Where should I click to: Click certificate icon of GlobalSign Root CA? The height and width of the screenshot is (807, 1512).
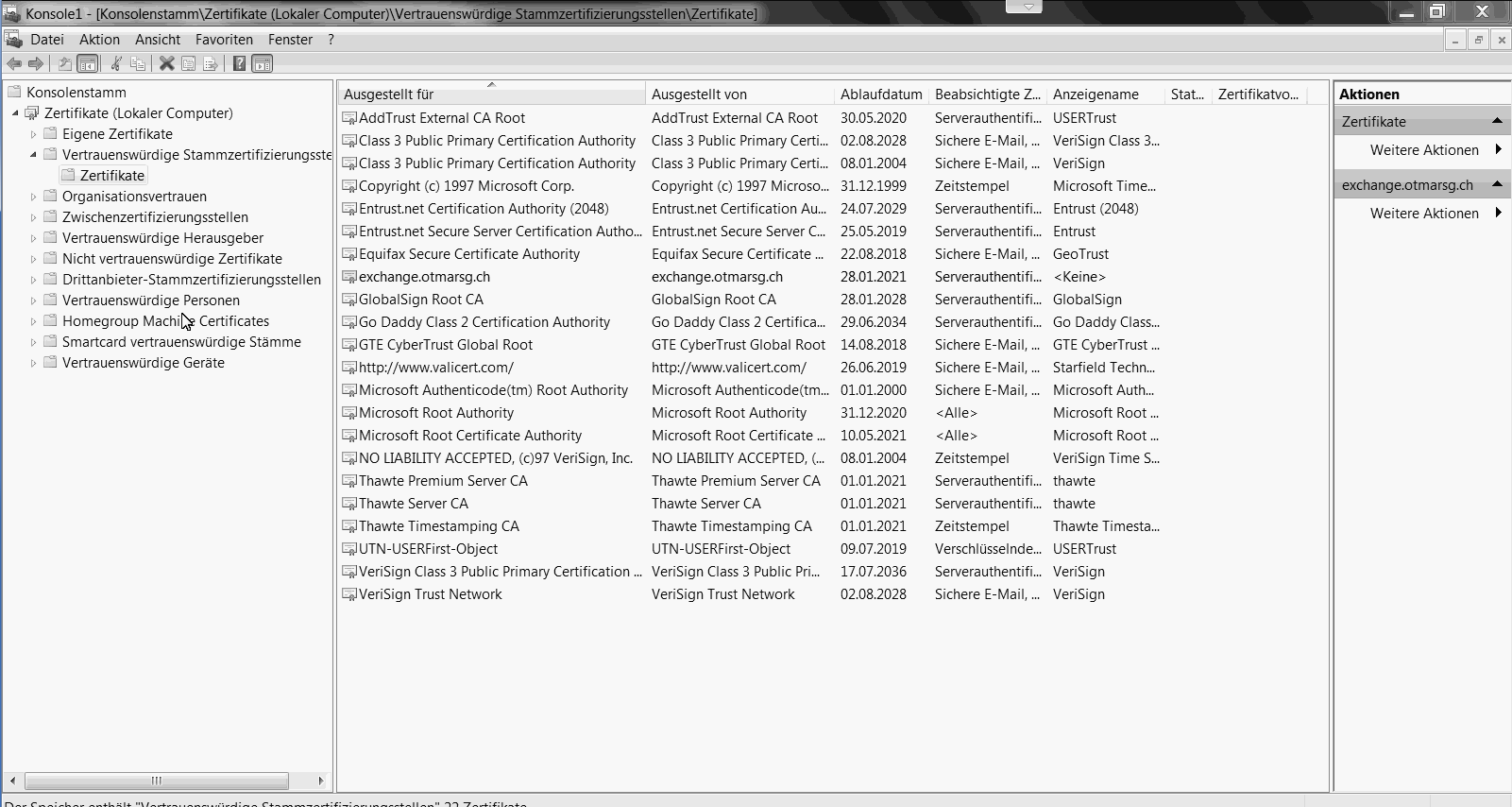(349, 300)
